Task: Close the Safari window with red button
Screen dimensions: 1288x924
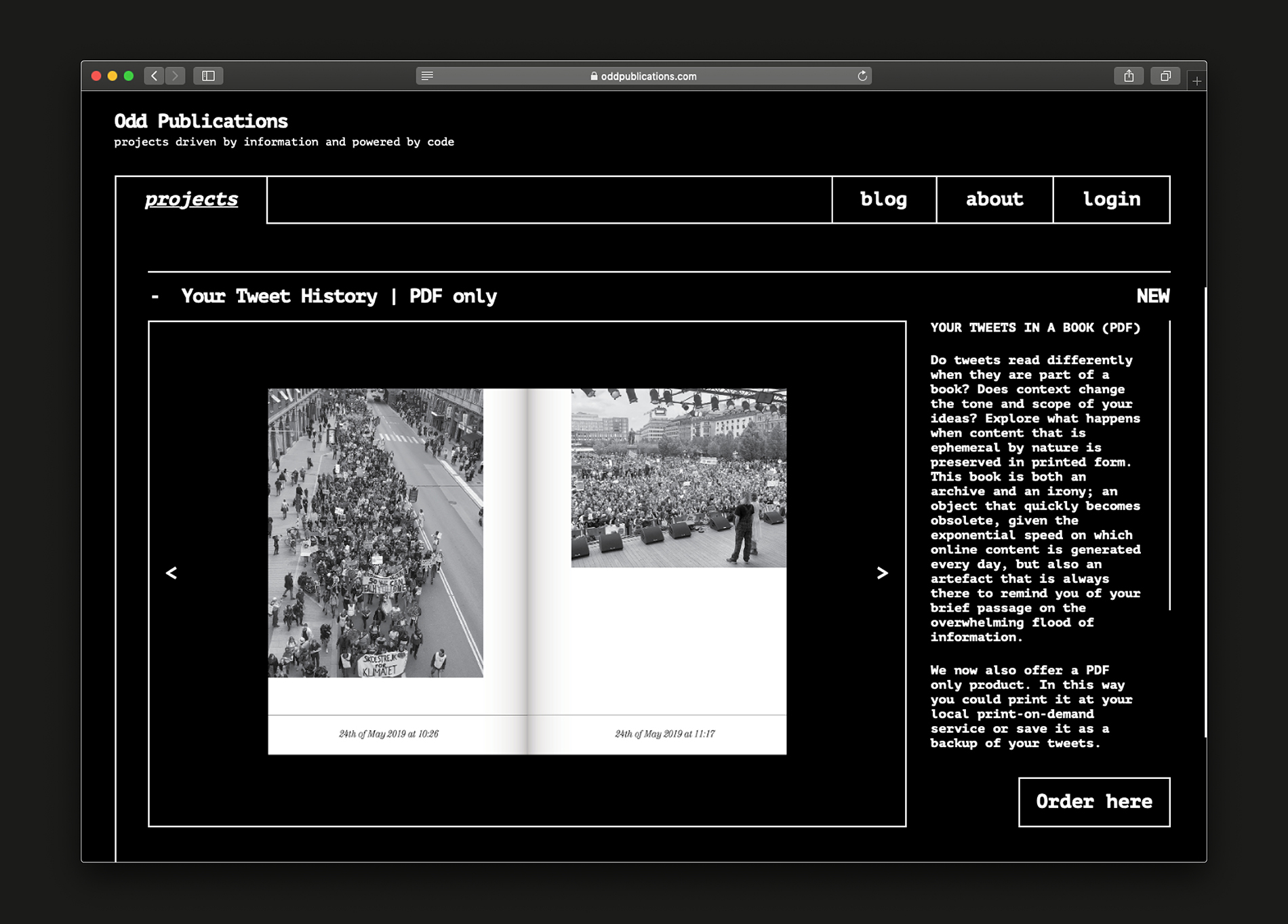Action: pyautogui.click(x=96, y=76)
